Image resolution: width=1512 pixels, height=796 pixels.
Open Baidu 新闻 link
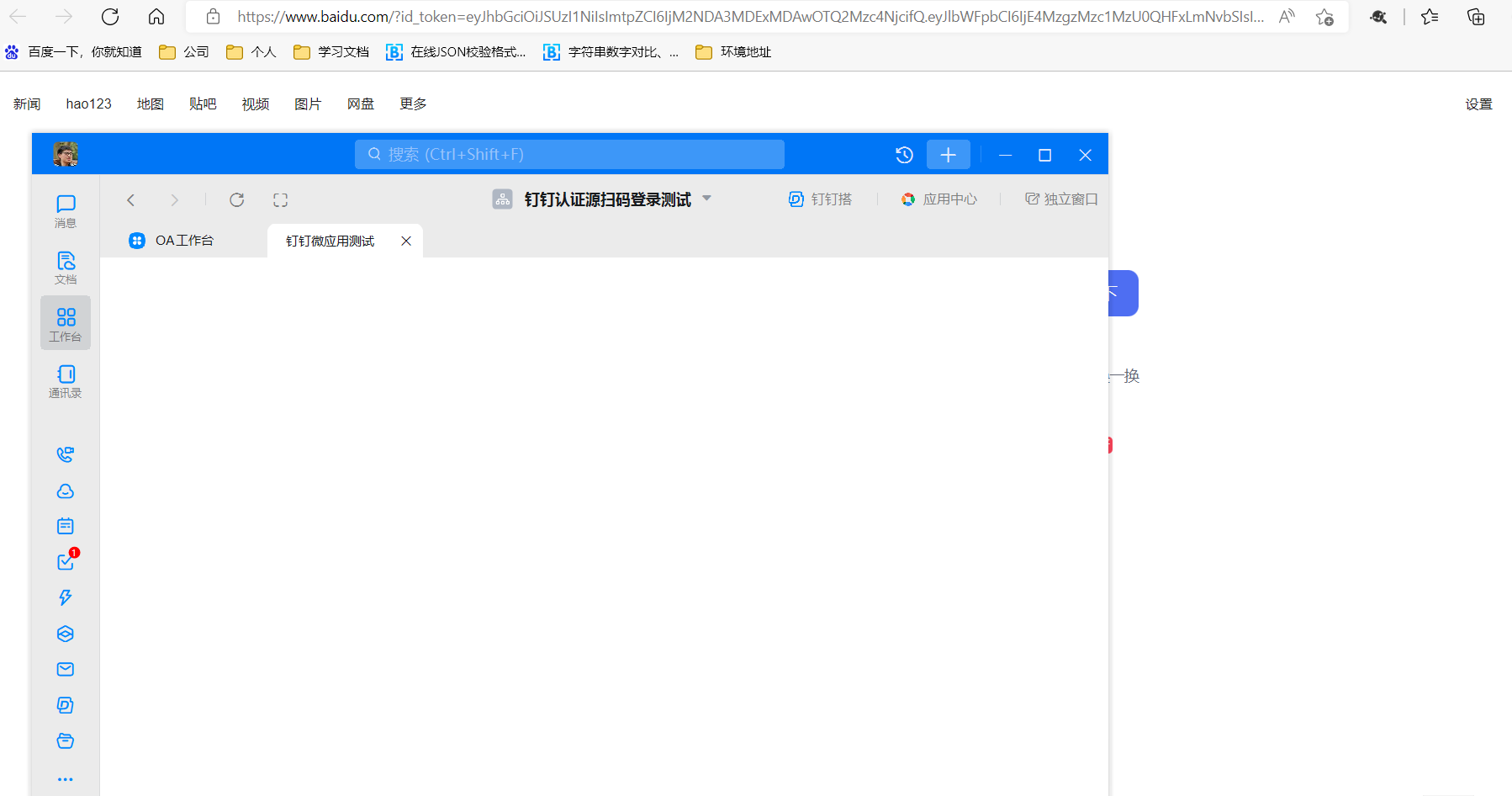pyautogui.click(x=27, y=104)
